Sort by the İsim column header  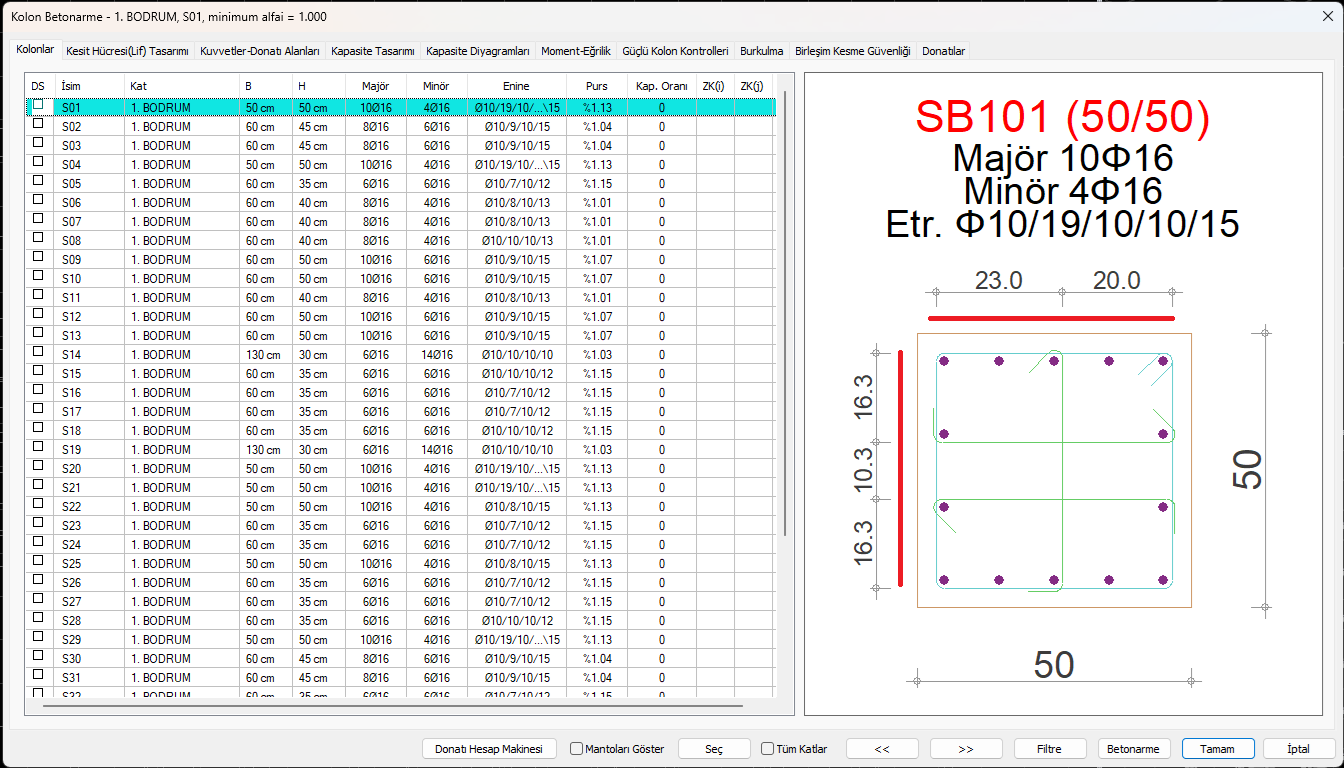89,86
